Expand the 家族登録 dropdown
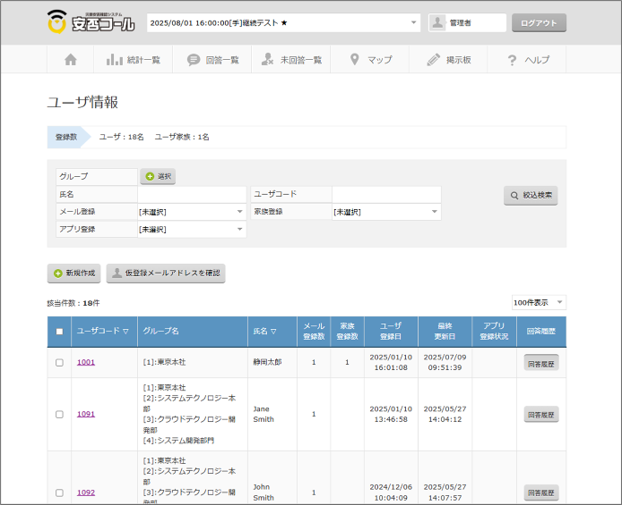 tap(386, 212)
